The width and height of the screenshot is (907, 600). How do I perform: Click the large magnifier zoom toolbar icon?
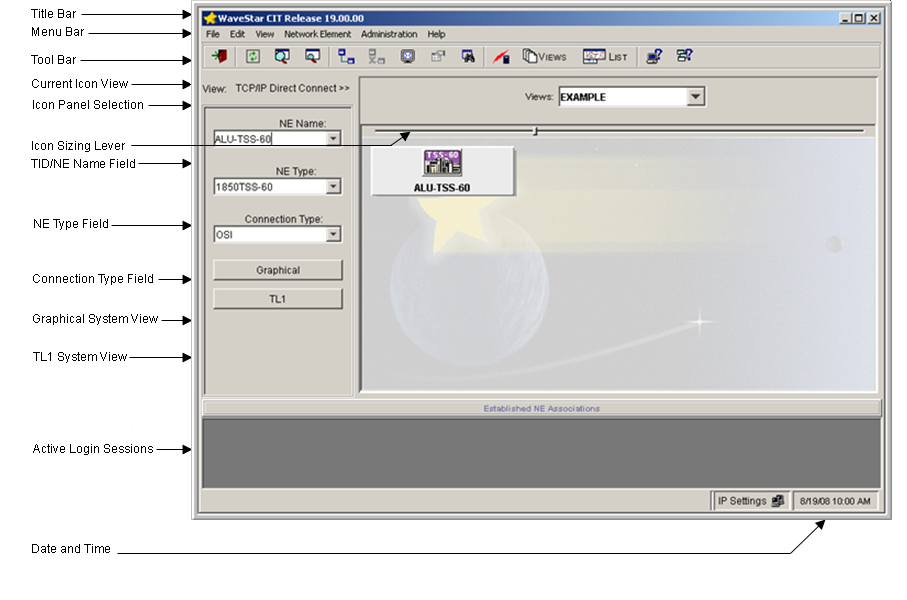[x=282, y=57]
